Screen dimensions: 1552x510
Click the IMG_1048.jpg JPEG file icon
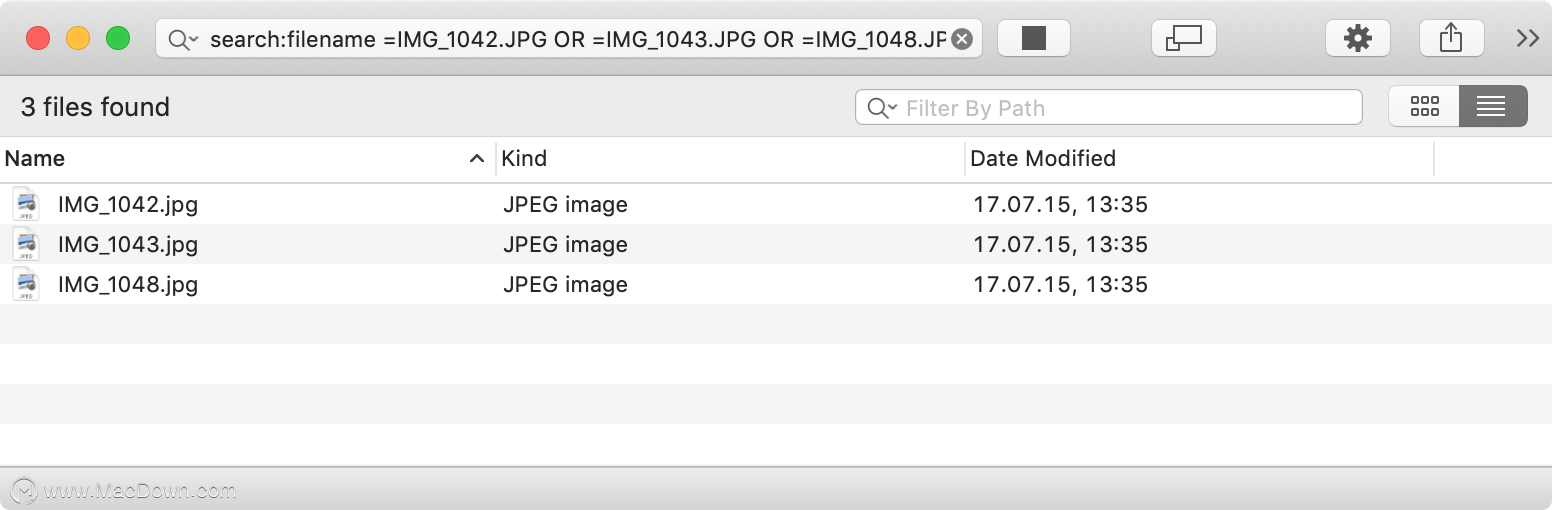[26, 284]
